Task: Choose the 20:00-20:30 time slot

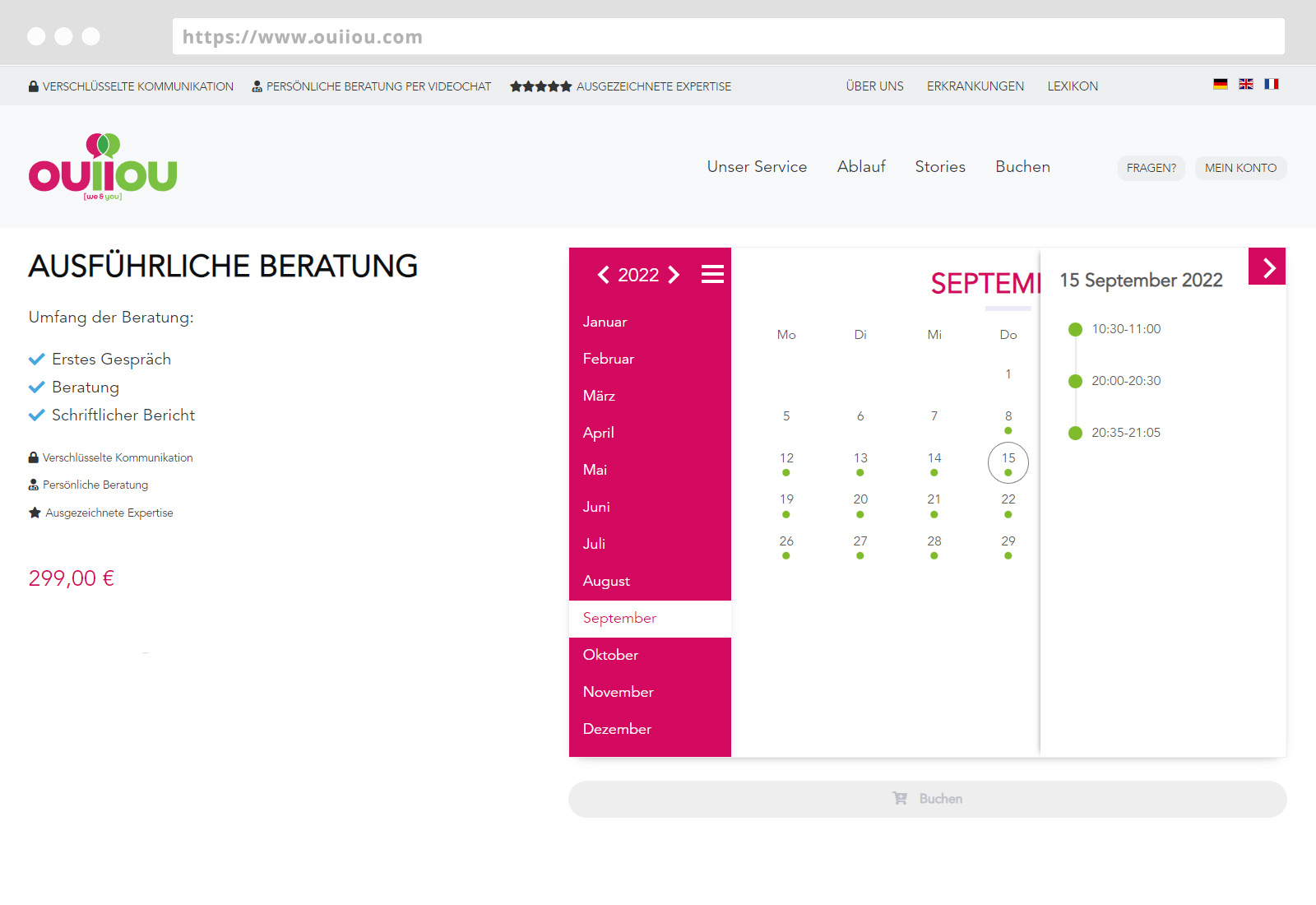Action: click(x=1125, y=381)
